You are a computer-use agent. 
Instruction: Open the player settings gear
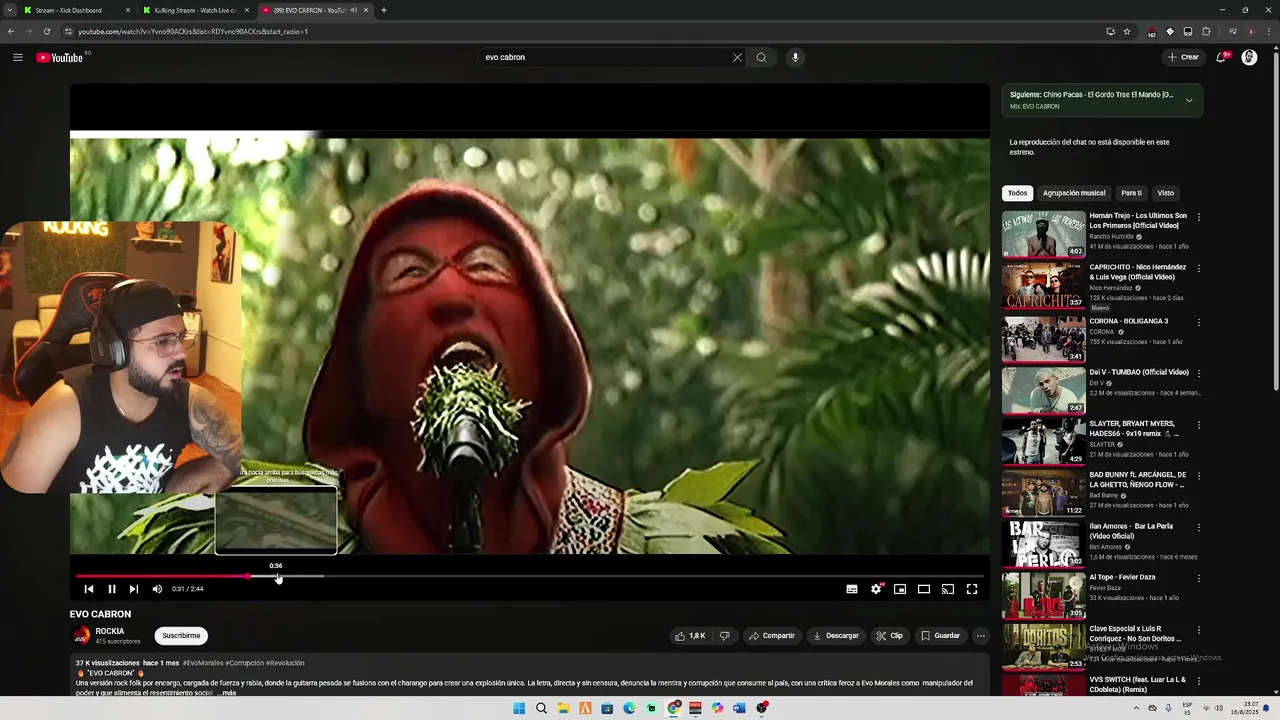tap(876, 589)
